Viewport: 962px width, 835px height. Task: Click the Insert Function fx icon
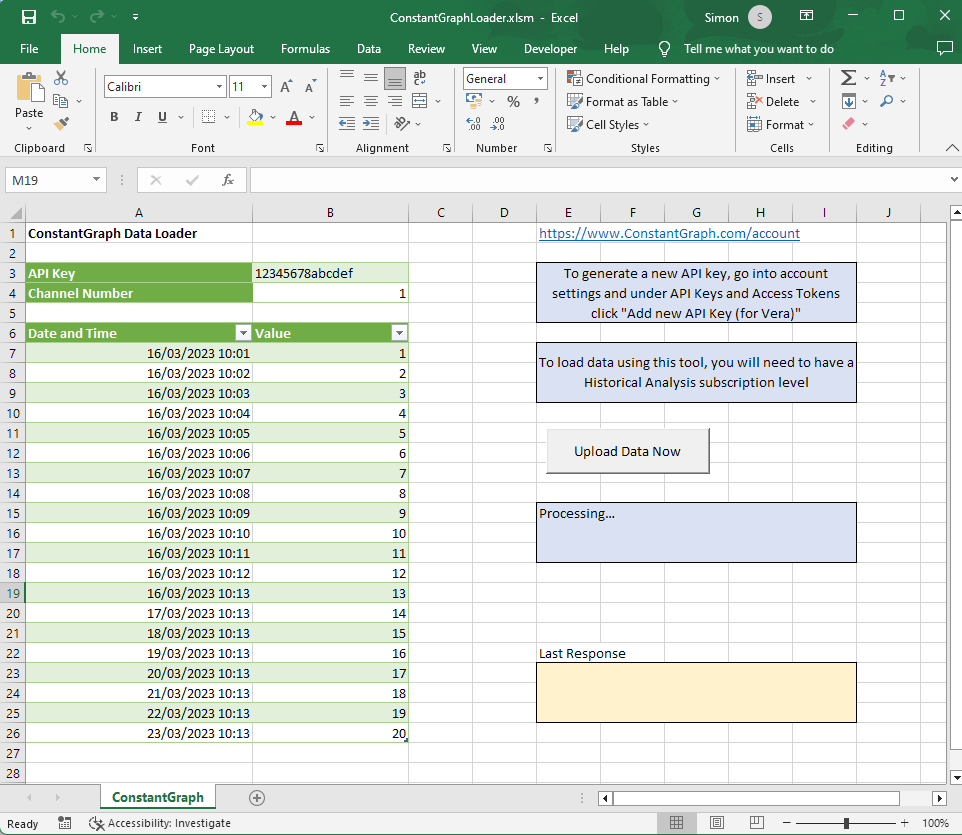coord(228,180)
